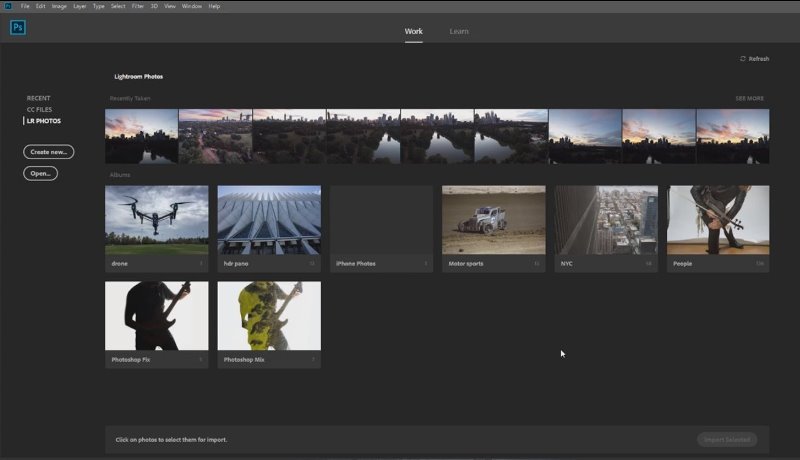Open the Photoshop Mix album thumbnail
This screenshot has height=460, width=800.
pos(269,316)
